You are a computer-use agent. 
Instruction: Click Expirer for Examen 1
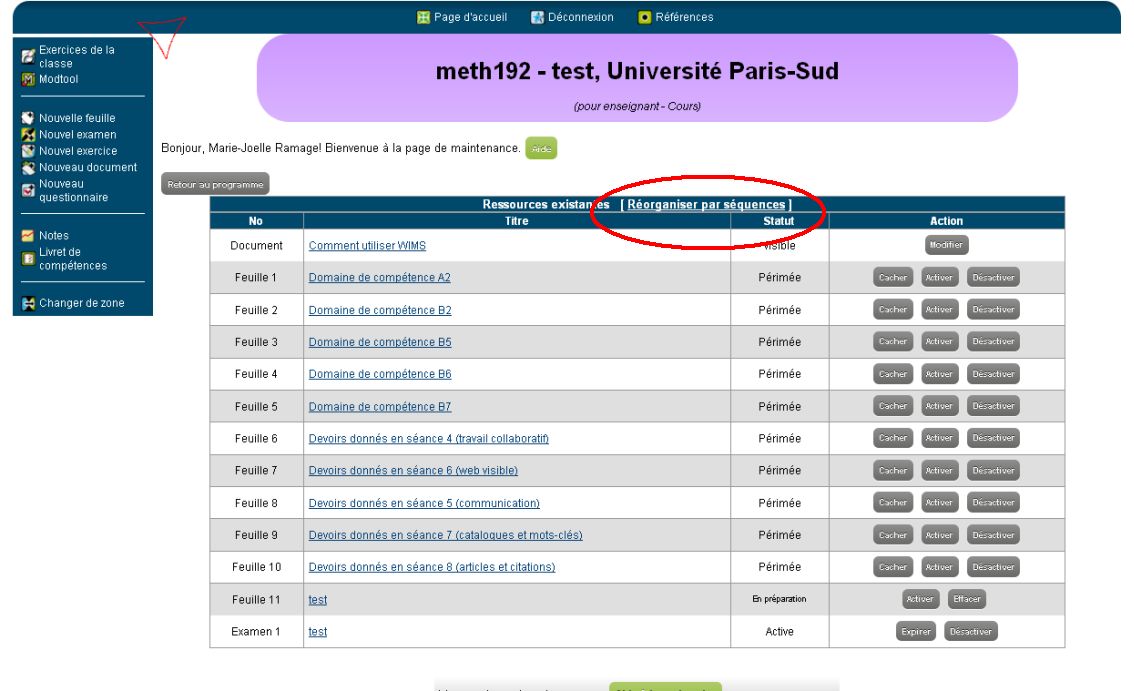click(x=916, y=632)
